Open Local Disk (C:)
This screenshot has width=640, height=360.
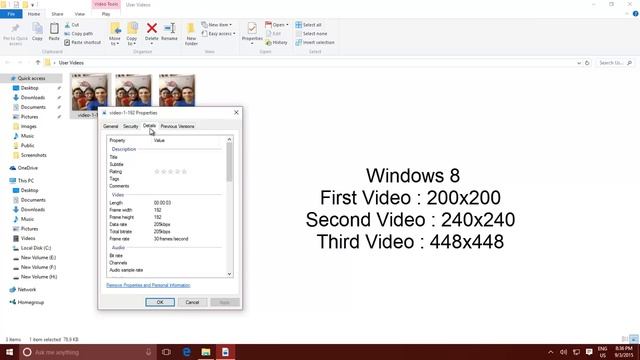pyautogui.click(x=36, y=248)
